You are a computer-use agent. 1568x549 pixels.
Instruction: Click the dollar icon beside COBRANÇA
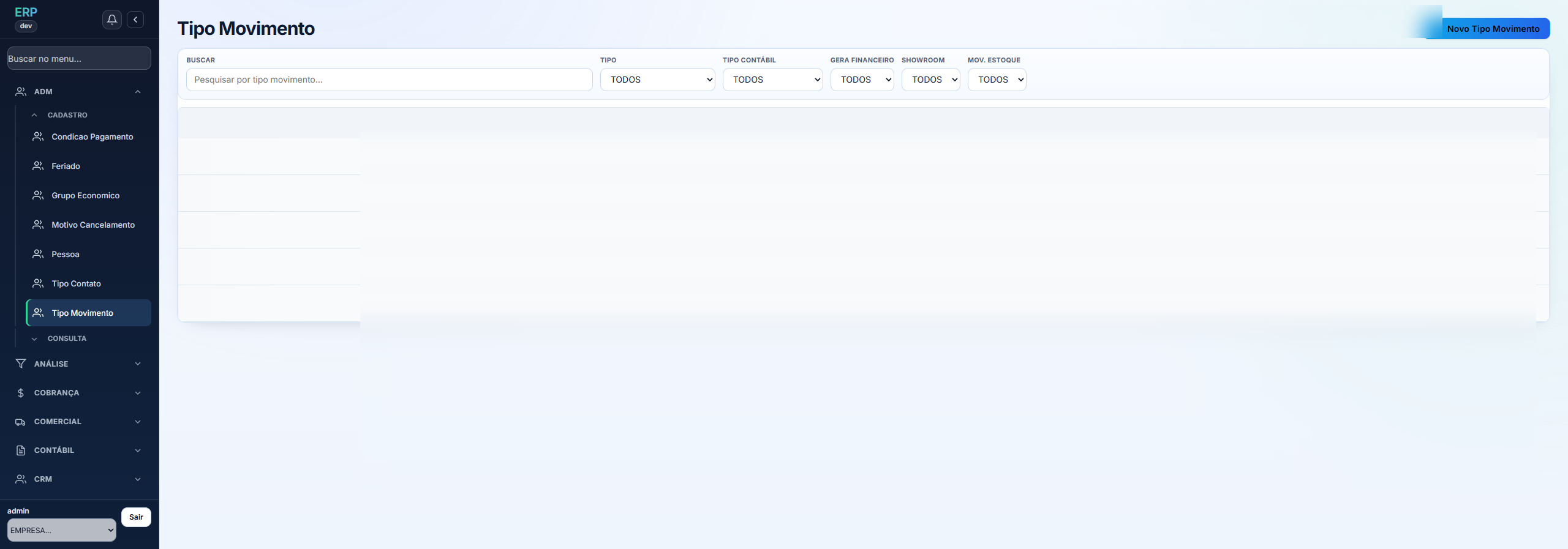click(21, 393)
